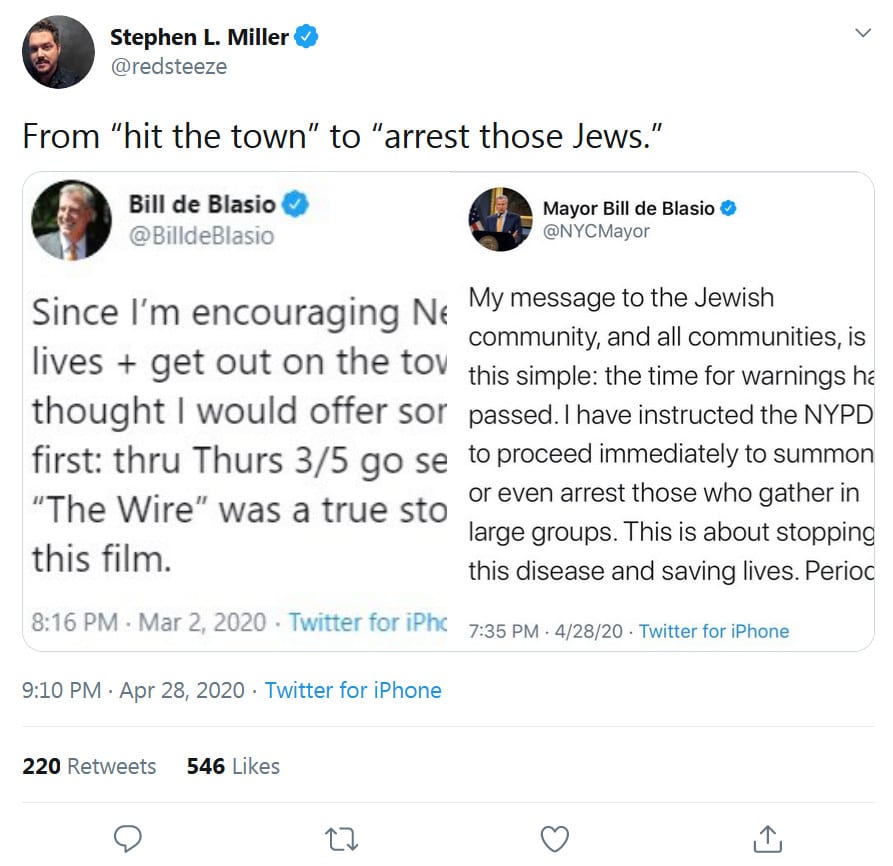
Task: Click Bill de Blasio's verified badge
Action: pos(295,205)
